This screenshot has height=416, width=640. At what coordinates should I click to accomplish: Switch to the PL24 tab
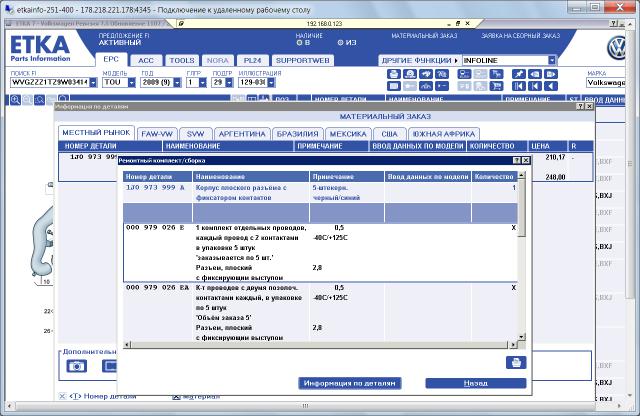pyautogui.click(x=252, y=61)
